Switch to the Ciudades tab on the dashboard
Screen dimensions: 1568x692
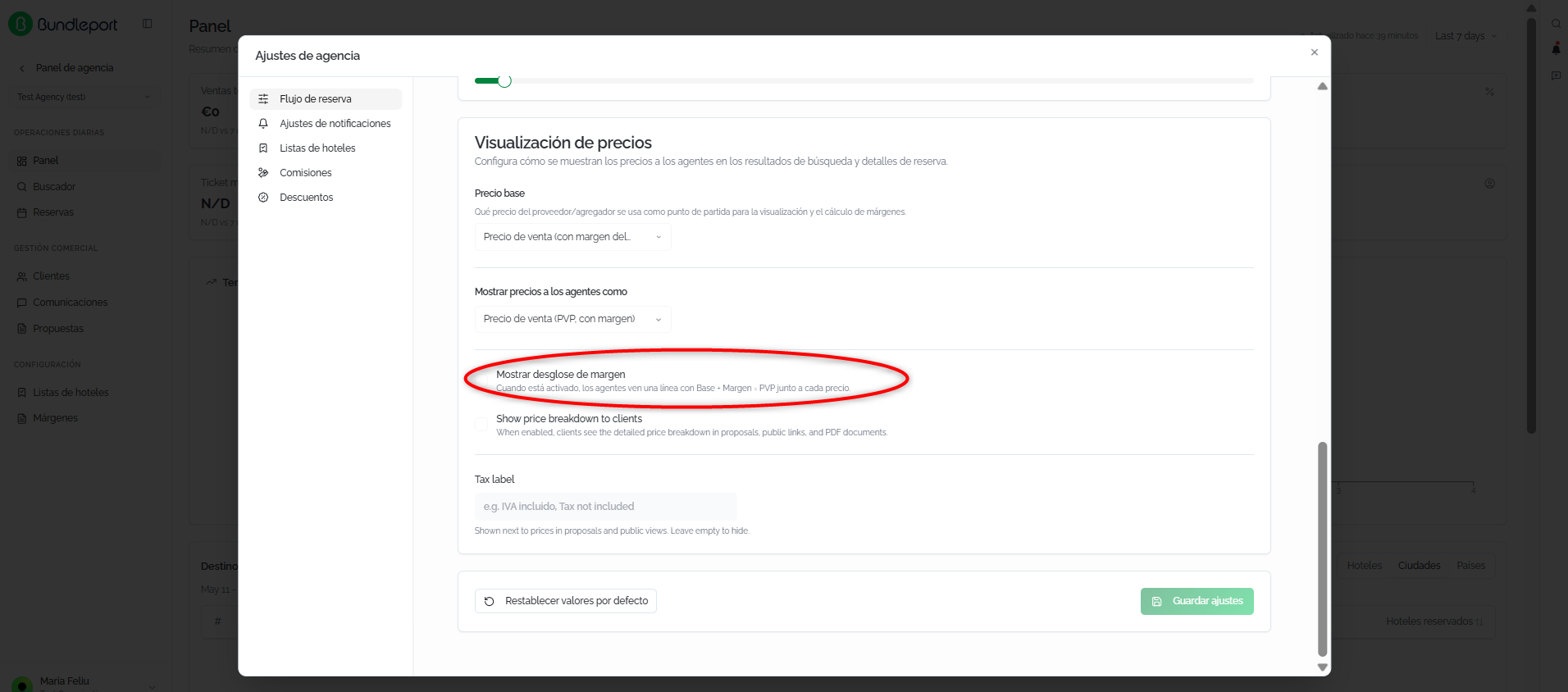click(1419, 566)
